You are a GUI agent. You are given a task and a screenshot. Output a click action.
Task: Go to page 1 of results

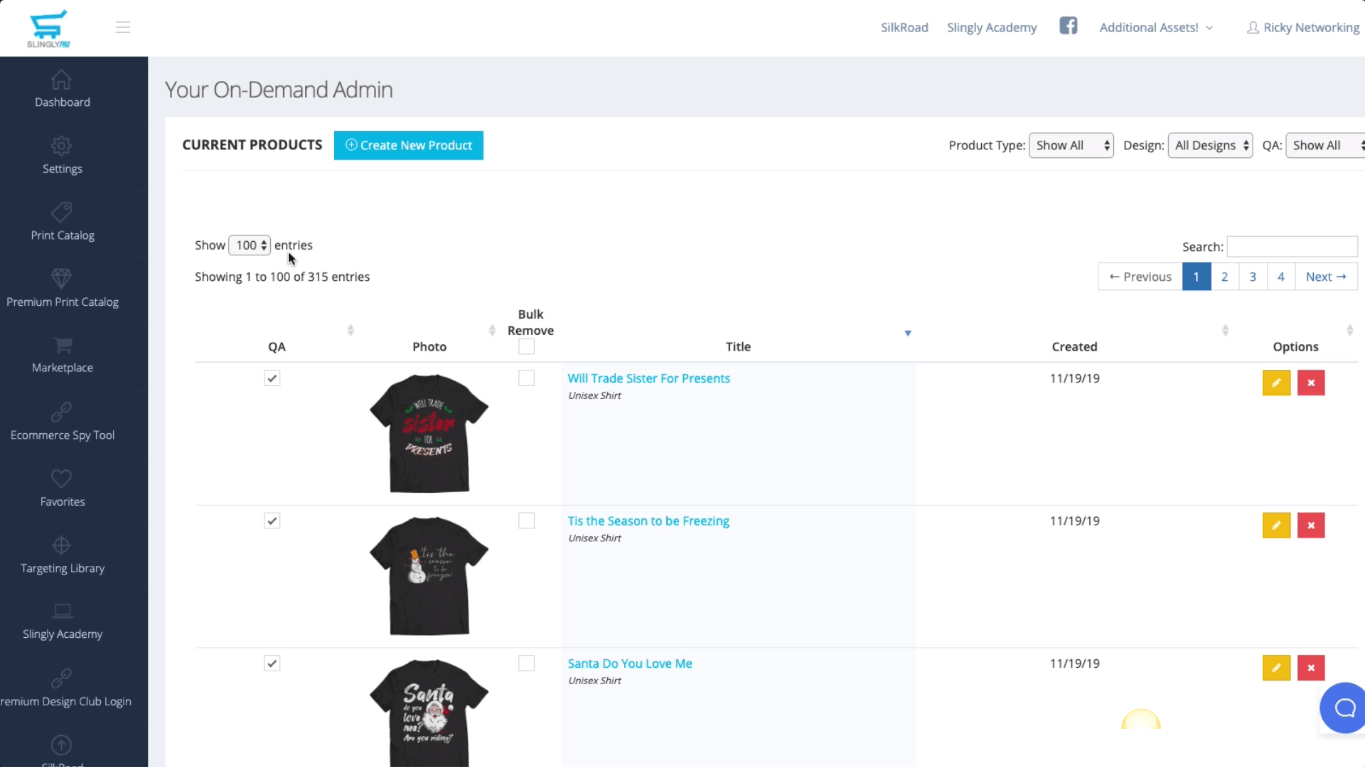click(1196, 277)
